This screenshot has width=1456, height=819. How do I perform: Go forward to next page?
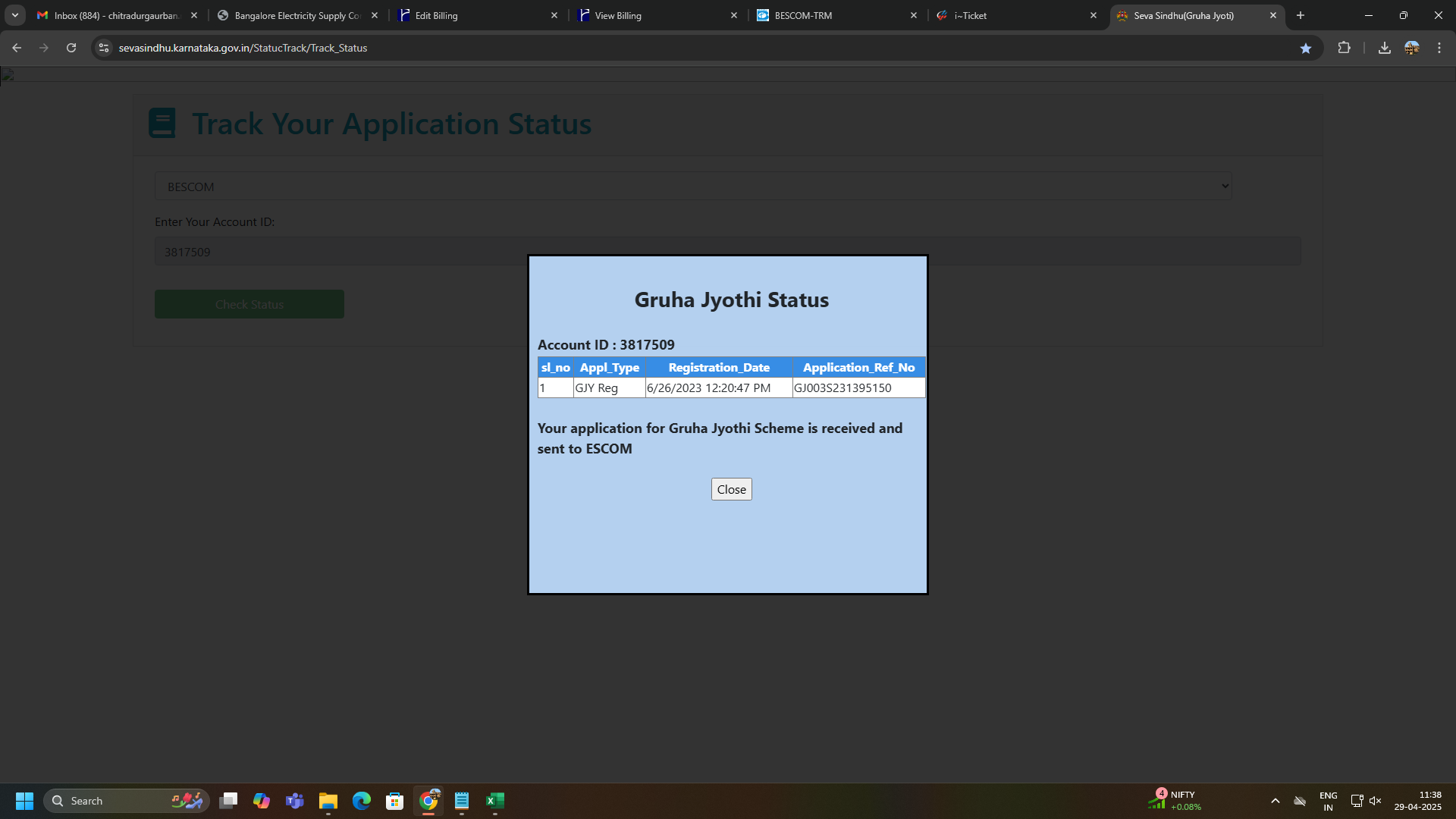tap(44, 48)
